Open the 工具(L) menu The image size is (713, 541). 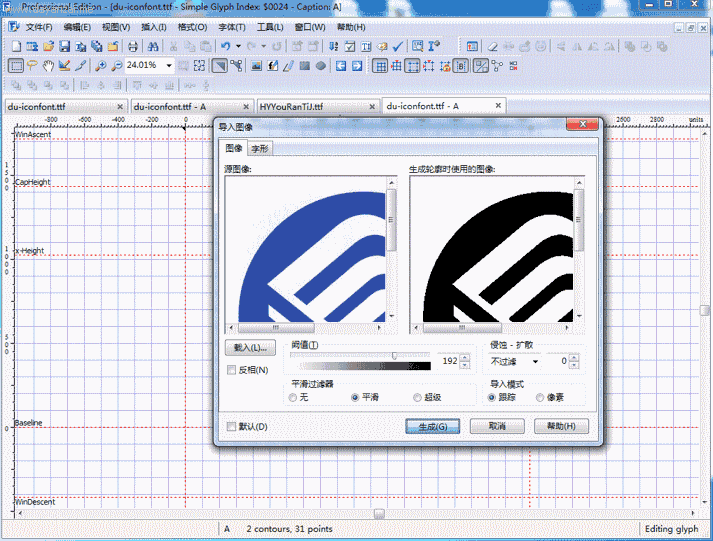(270, 27)
